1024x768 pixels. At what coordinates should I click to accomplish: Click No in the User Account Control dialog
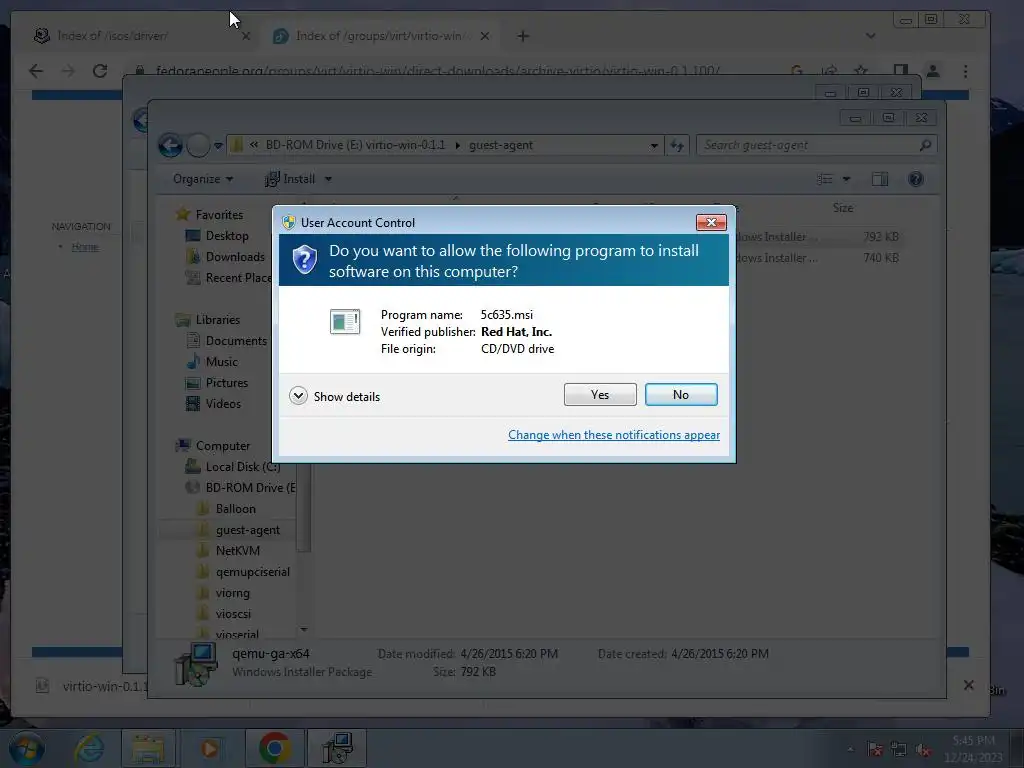pos(680,394)
